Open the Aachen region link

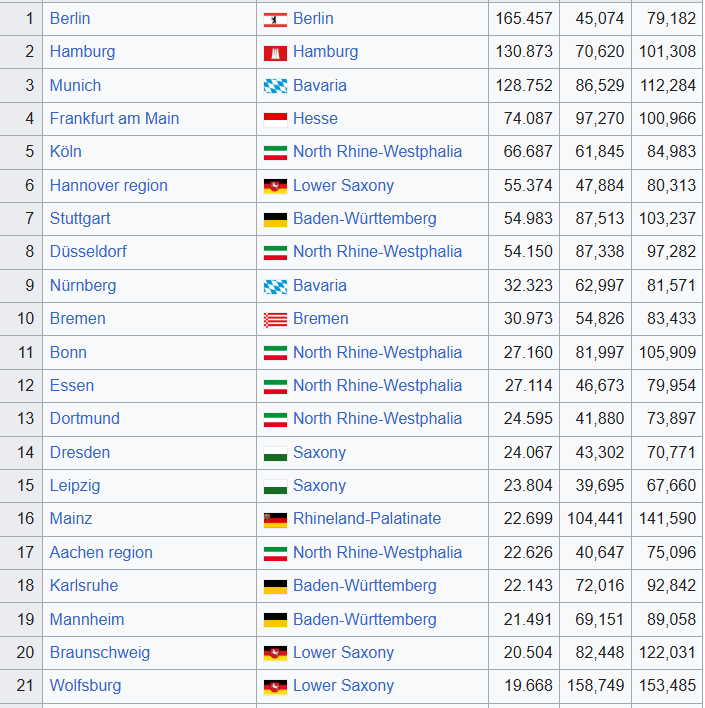pyautogui.click(x=101, y=553)
